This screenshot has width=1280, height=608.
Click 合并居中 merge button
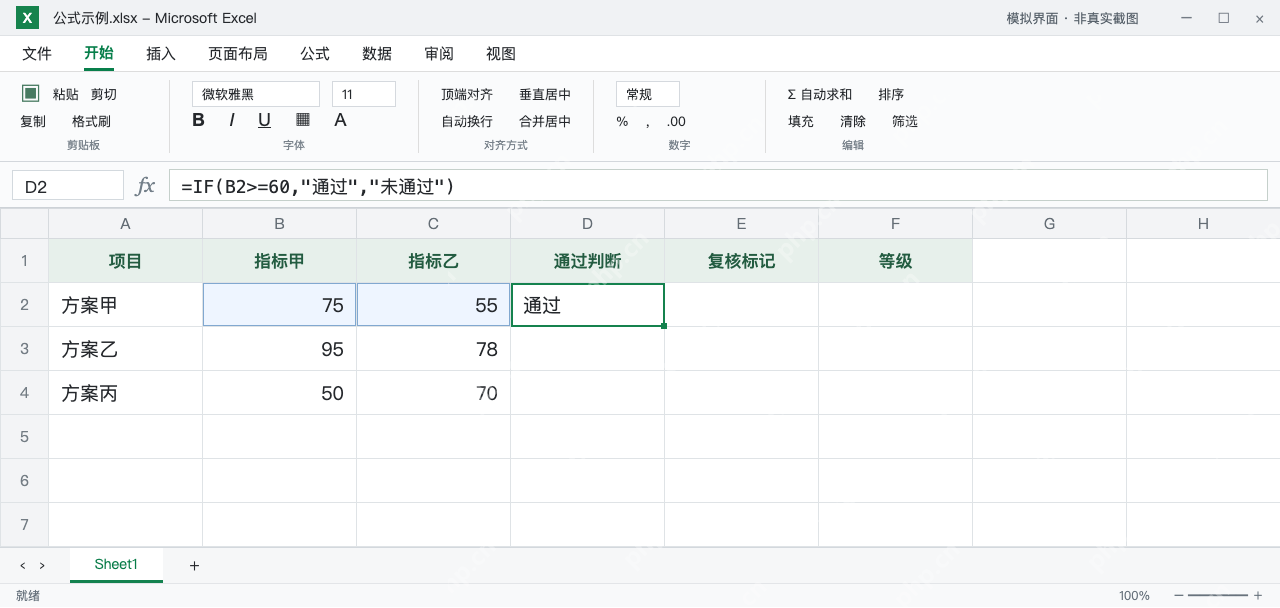(545, 122)
